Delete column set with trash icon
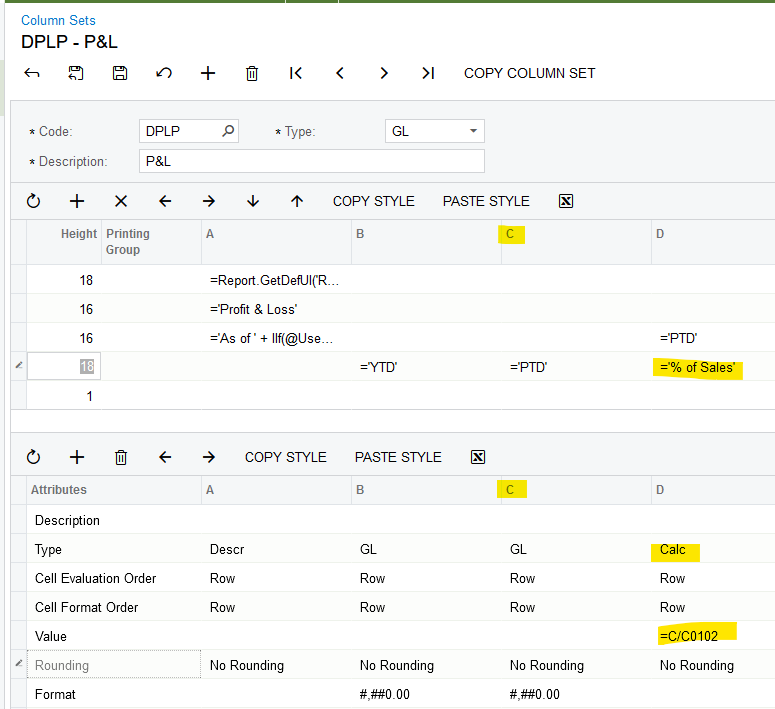The image size is (775, 709). pos(252,73)
